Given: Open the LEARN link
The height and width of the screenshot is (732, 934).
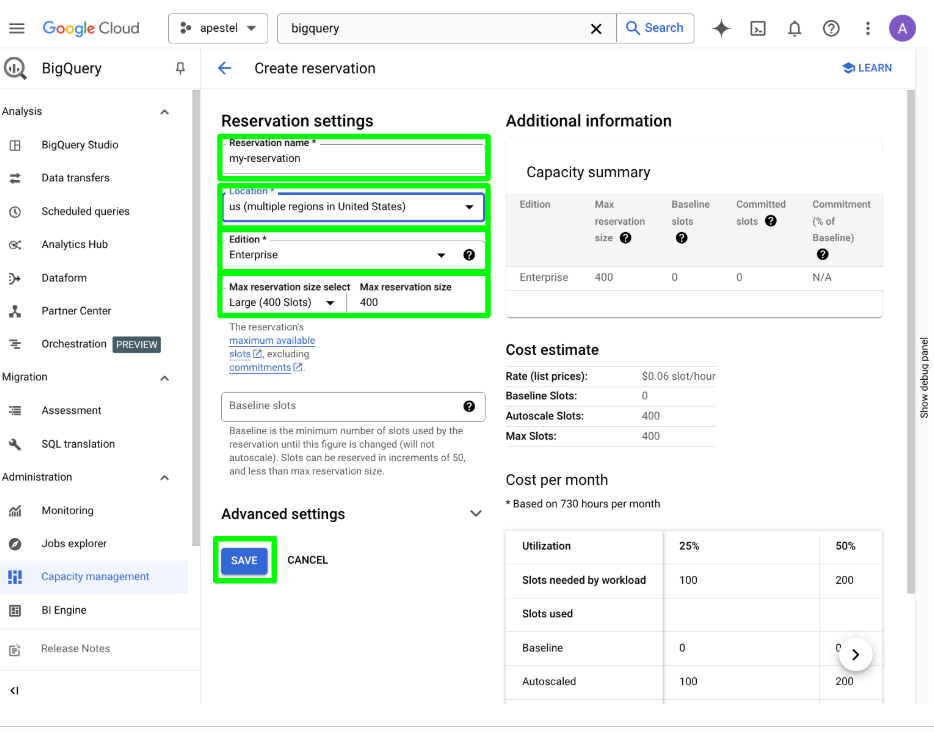Looking at the screenshot, I should 866,68.
